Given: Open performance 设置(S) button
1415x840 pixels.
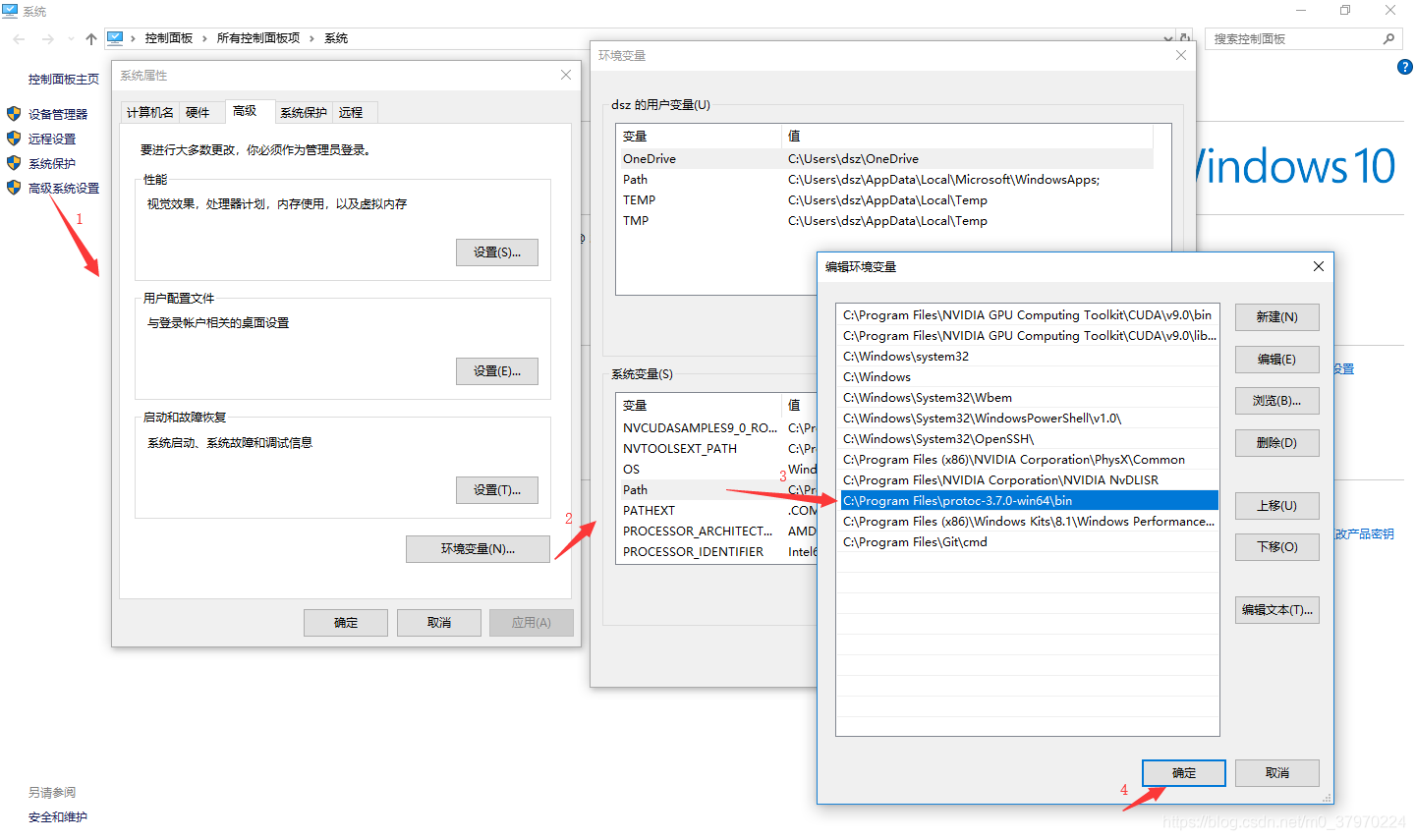Looking at the screenshot, I should [497, 252].
